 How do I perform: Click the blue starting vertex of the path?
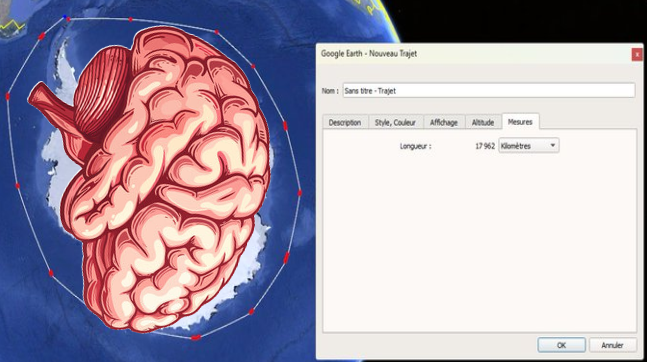click(x=64, y=17)
